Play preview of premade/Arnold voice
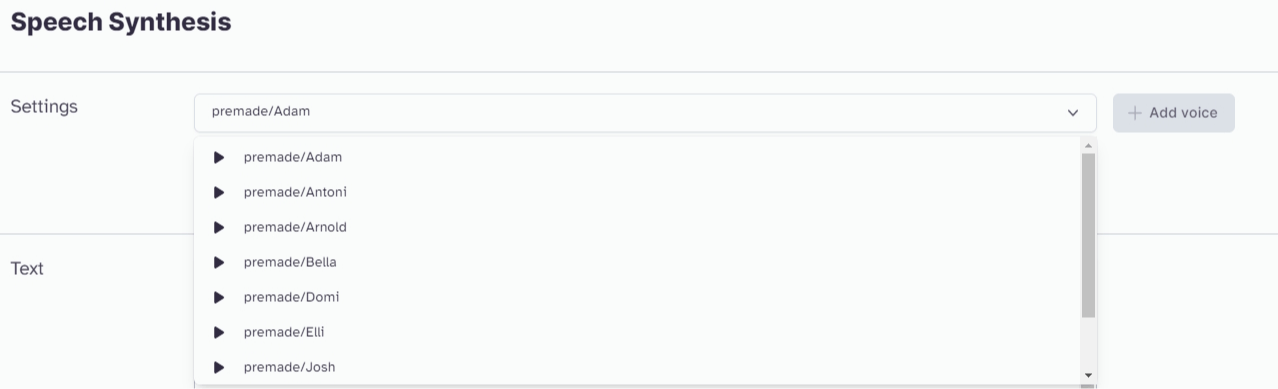The width and height of the screenshot is (1278, 389). click(219, 227)
